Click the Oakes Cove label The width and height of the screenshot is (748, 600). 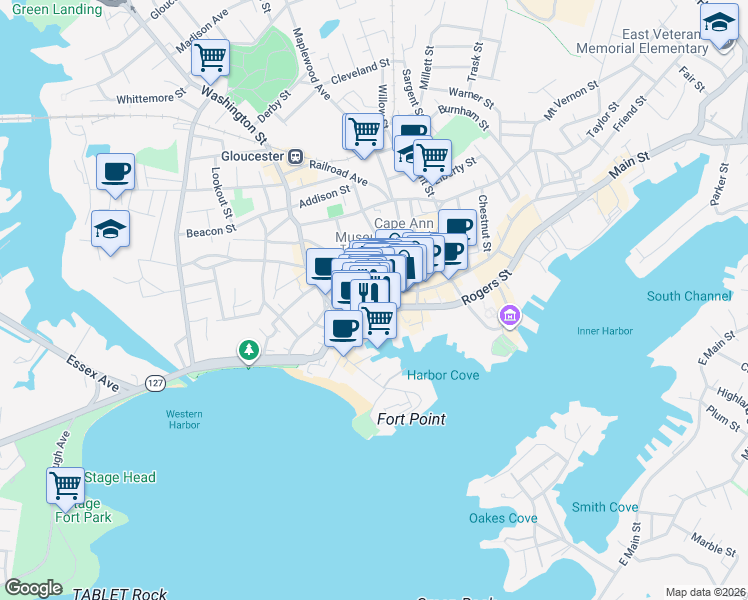503,518
